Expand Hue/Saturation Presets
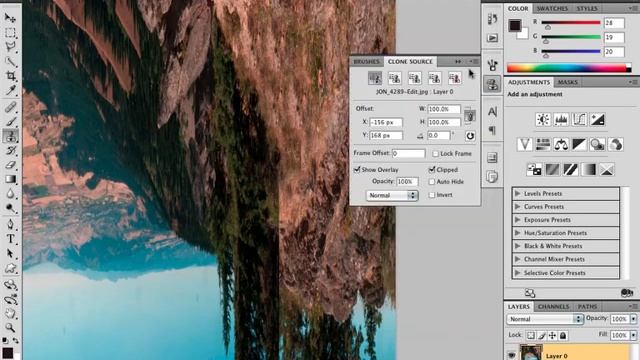The image size is (640, 360). (x=518, y=233)
